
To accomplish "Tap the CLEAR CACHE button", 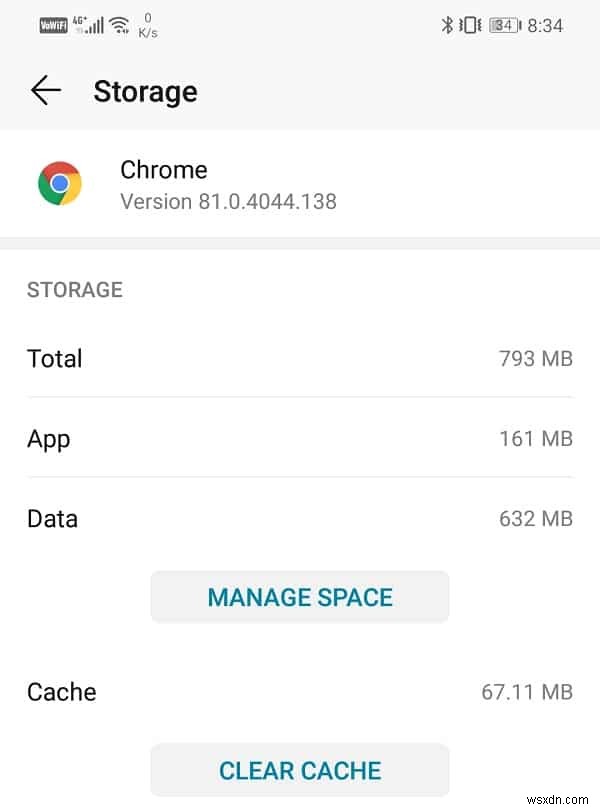I will click(x=299, y=771).
